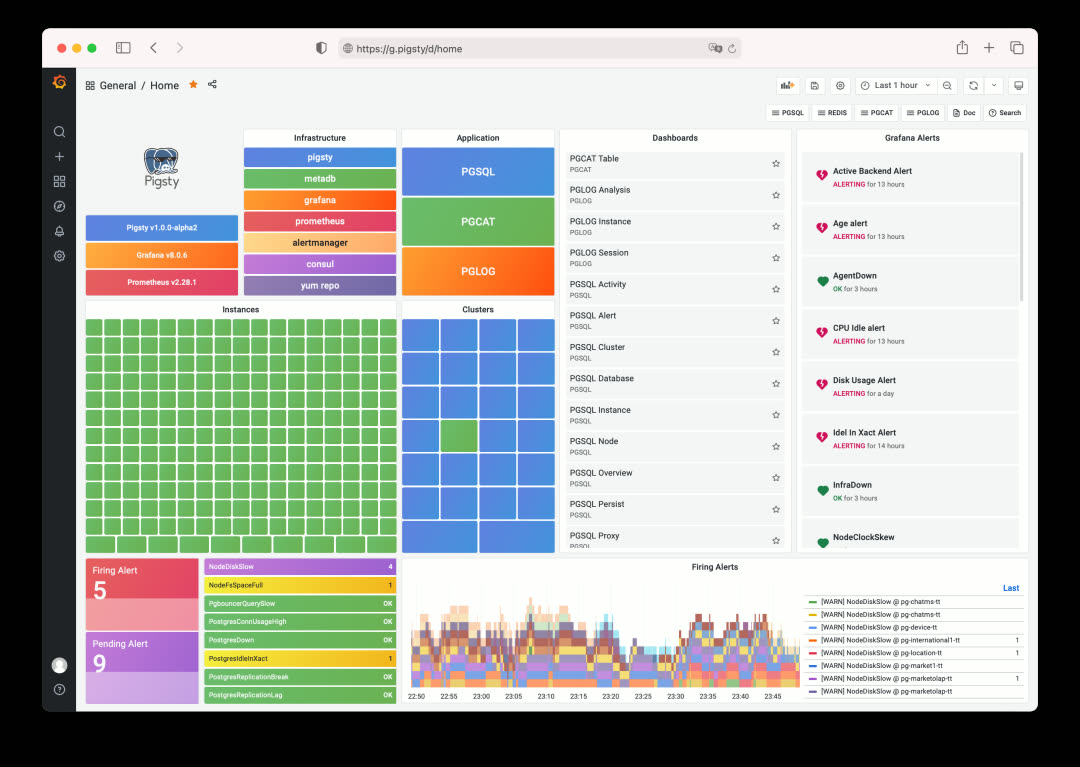The image size is (1080, 767).
Task: Click the Create plus icon in sidebar
Action: (x=59, y=156)
